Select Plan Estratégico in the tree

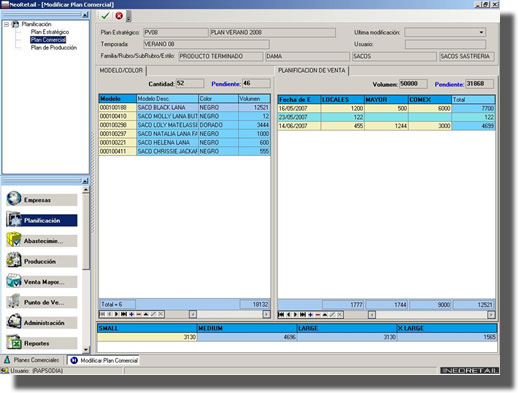coord(50,32)
